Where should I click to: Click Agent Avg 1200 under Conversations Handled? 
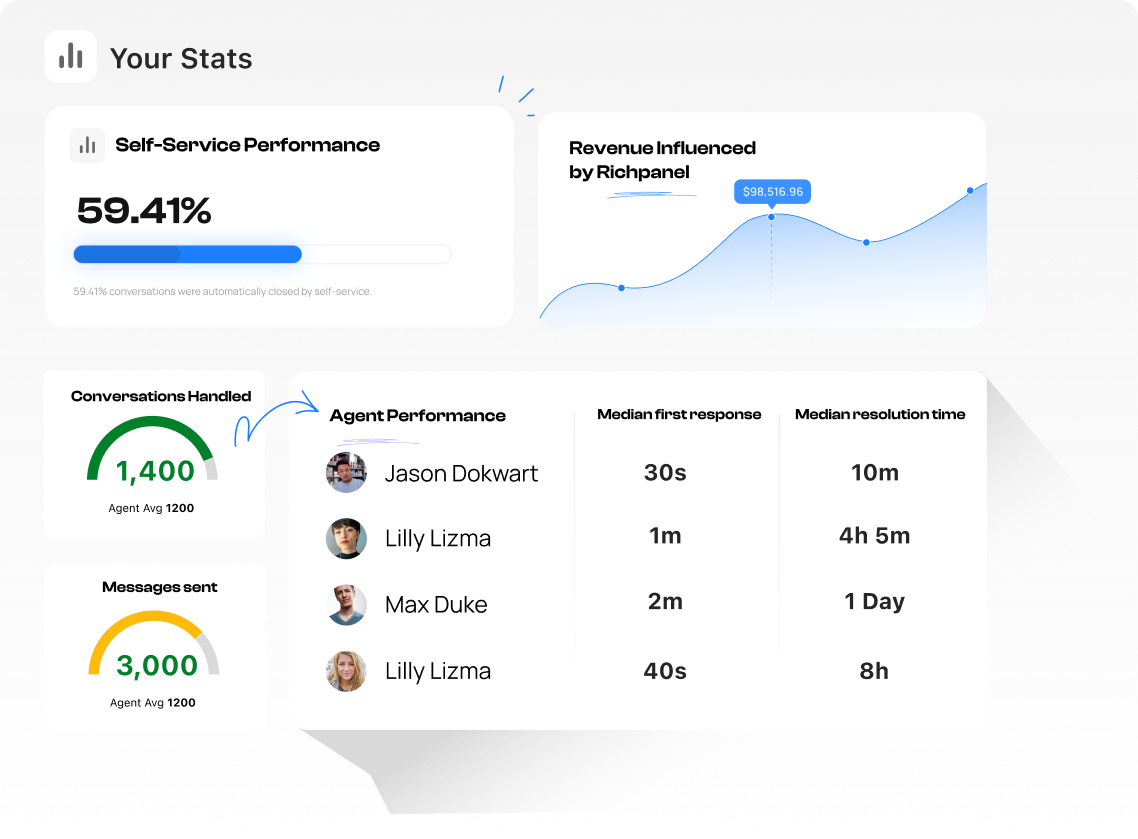tap(151, 508)
